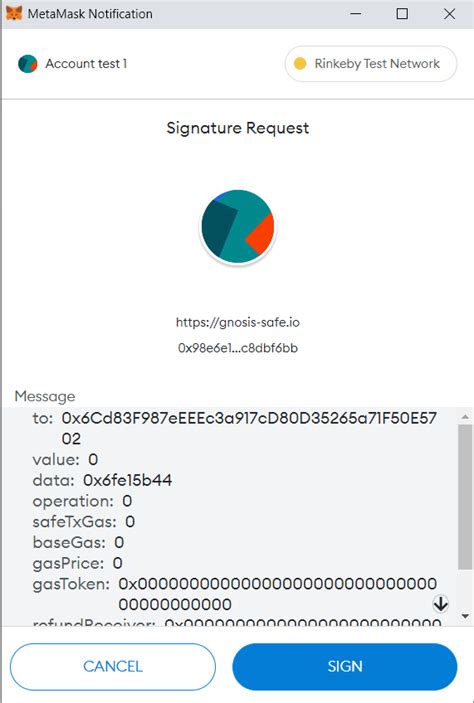Cancel the signature request
Viewport: 474px width, 703px height.
(113, 666)
